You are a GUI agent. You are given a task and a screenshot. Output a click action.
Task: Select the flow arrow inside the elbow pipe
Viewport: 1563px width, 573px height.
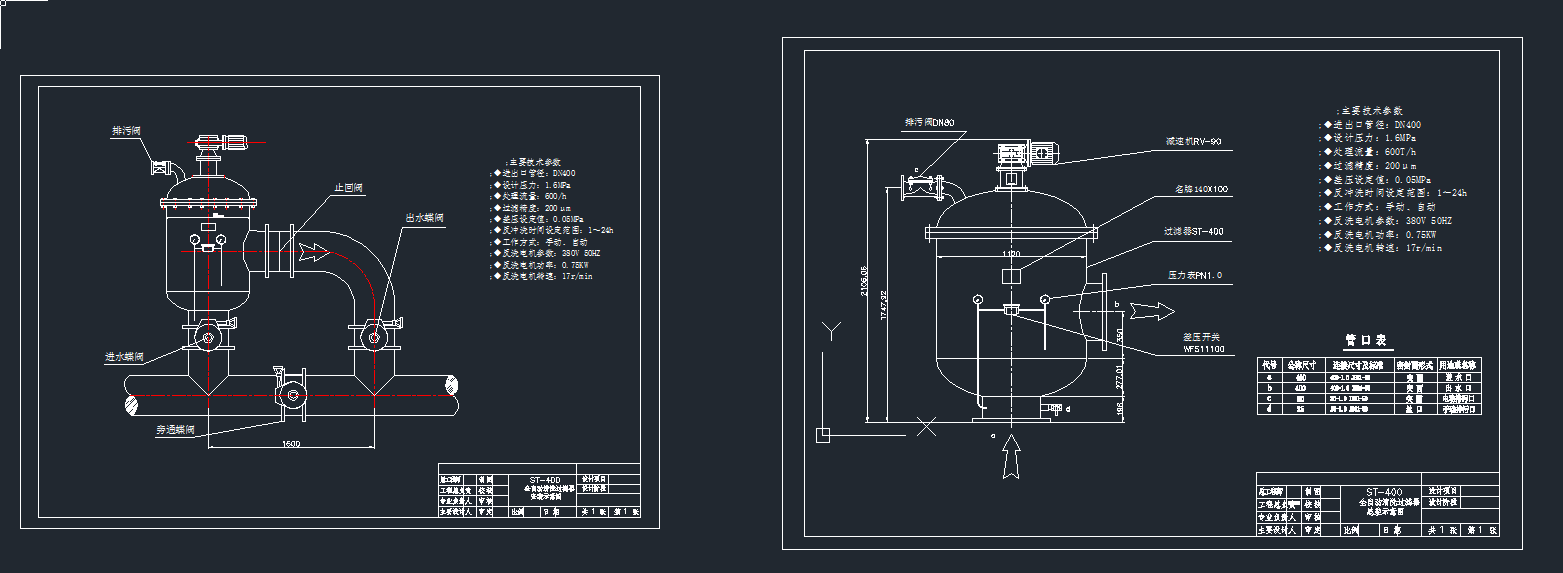312,248
